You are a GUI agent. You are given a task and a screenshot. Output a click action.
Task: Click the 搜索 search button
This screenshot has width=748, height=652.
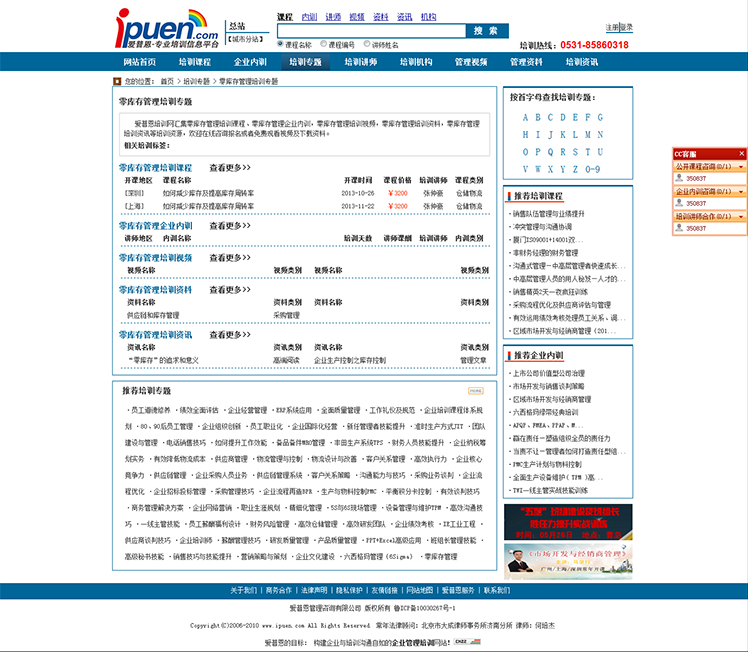pos(486,31)
